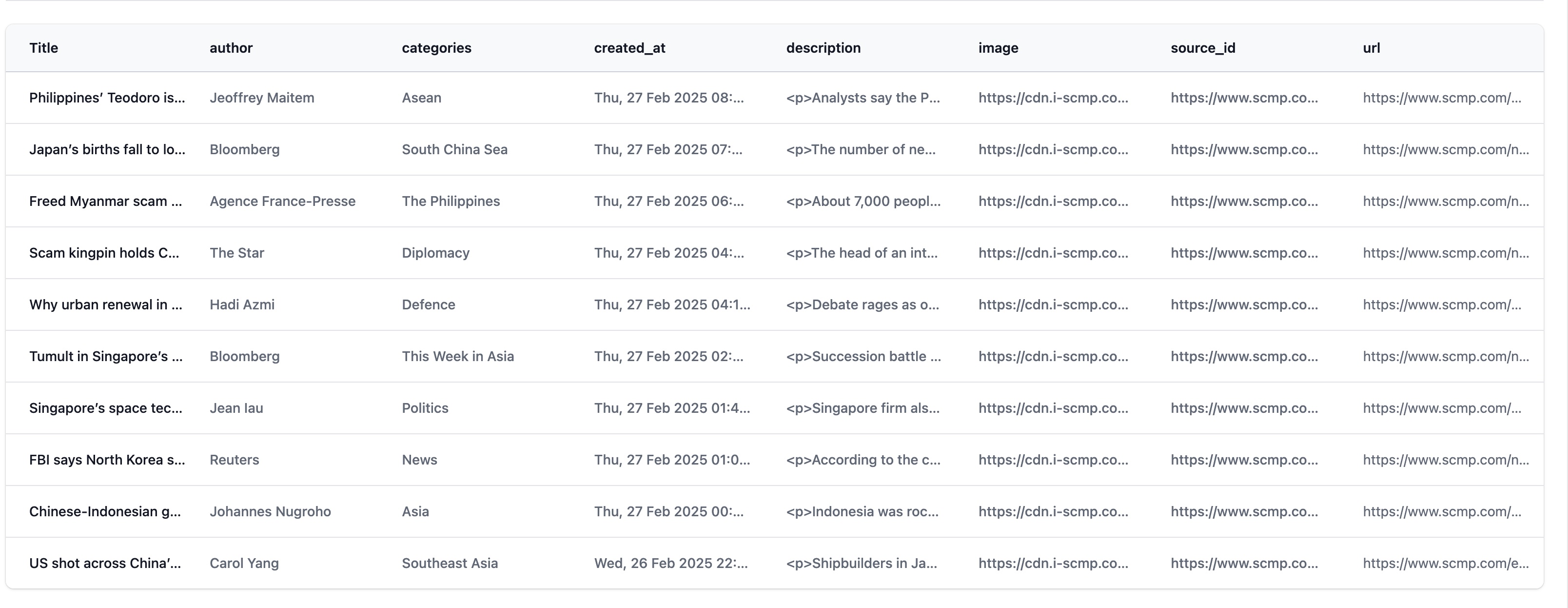
Task: Select author Hadi Azmi cell
Action: 242,305
